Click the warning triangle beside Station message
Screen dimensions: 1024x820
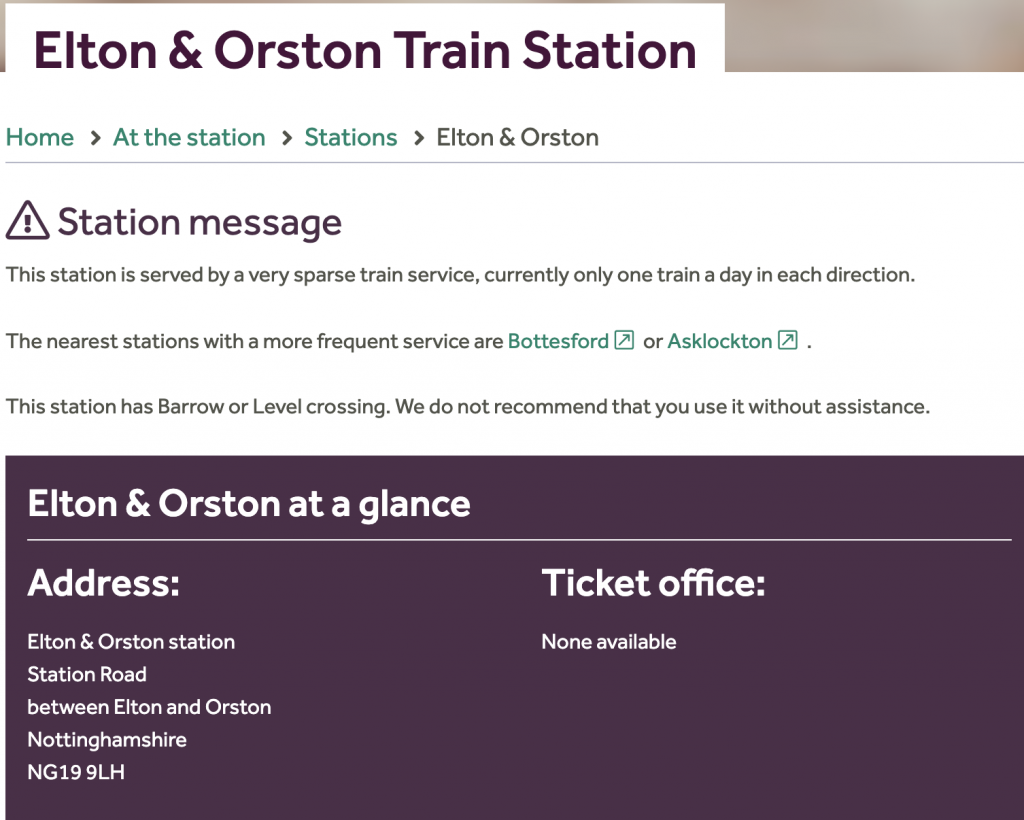tap(27, 221)
